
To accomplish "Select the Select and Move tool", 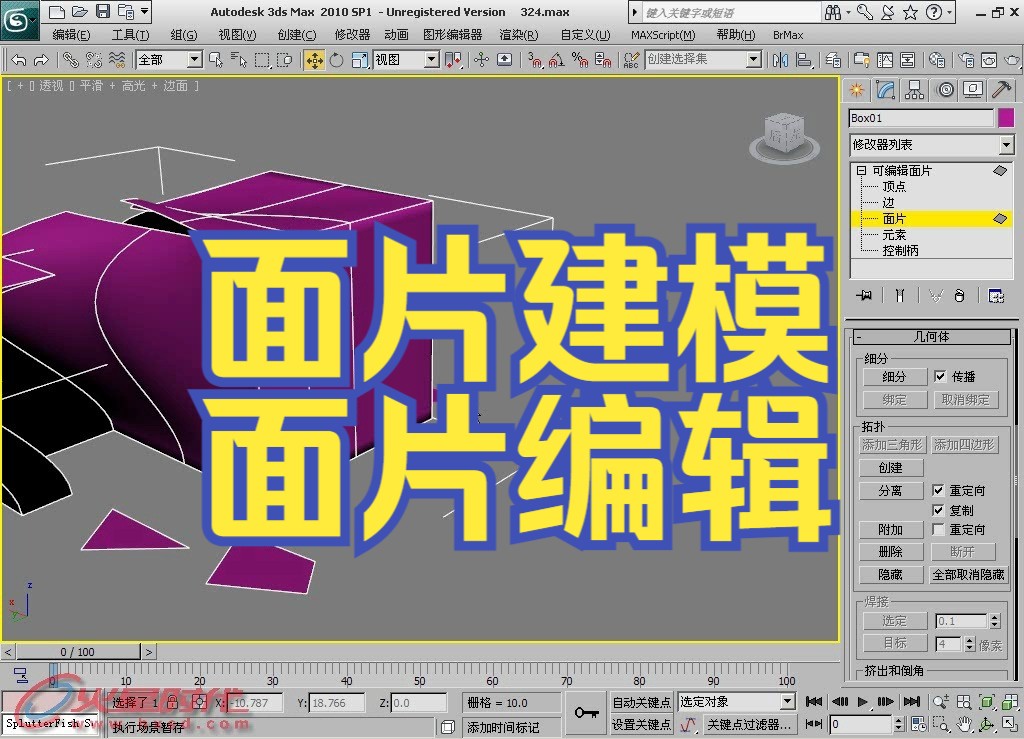I will click(x=315, y=60).
